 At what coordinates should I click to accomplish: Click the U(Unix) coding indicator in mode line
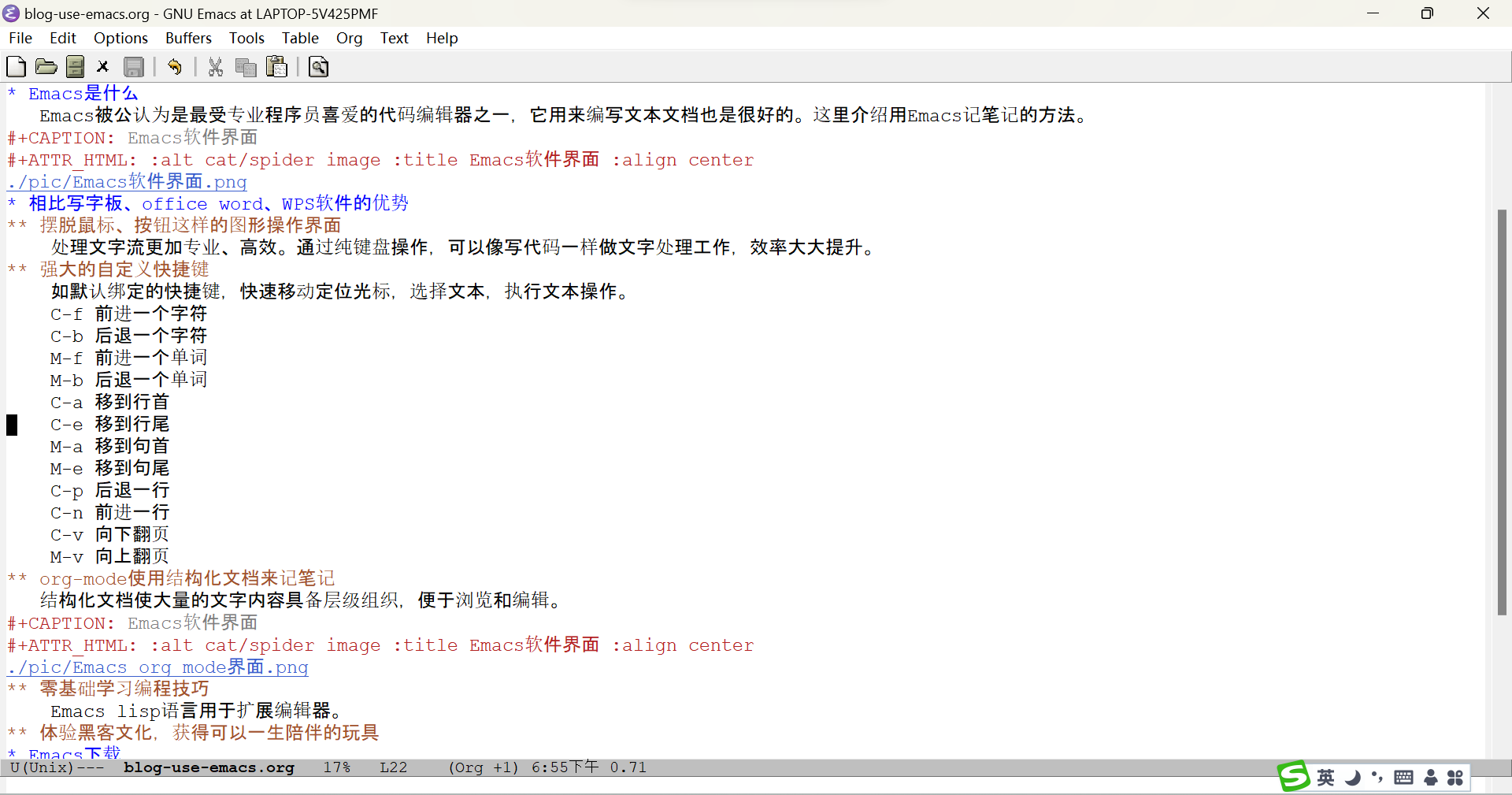42,767
